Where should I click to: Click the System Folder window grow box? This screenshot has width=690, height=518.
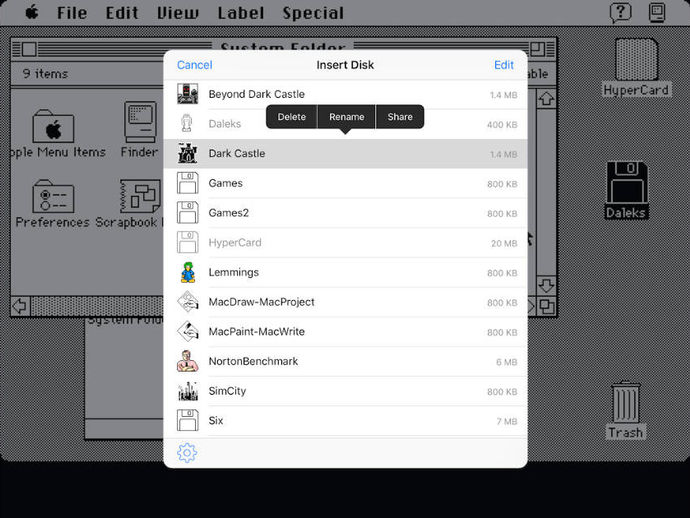click(x=547, y=306)
